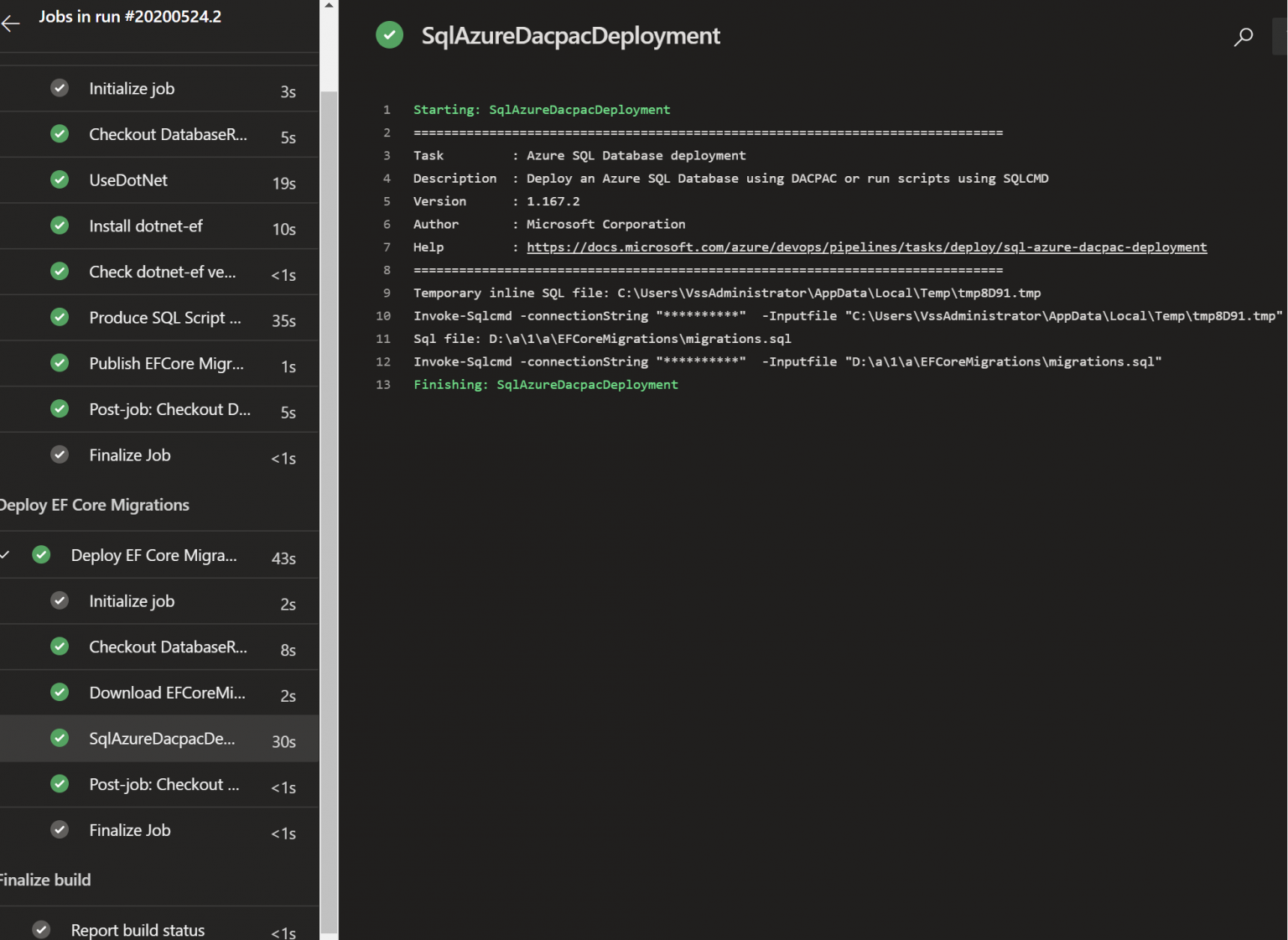The height and width of the screenshot is (940, 1288).
Task: Select the Deploy EF Core Migra... job row
Action: [153, 555]
